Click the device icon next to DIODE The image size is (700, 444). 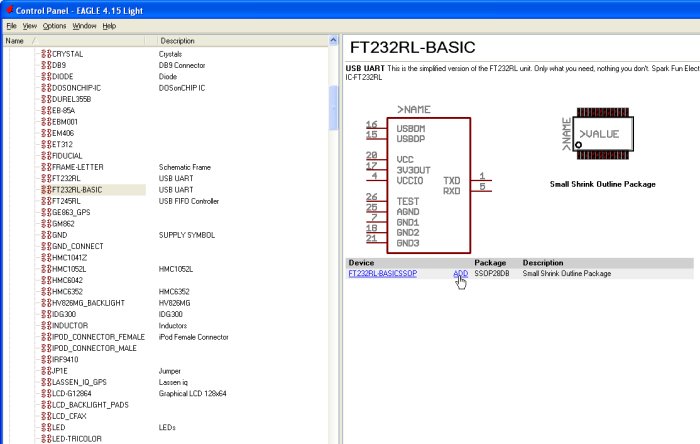tap(46, 76)
